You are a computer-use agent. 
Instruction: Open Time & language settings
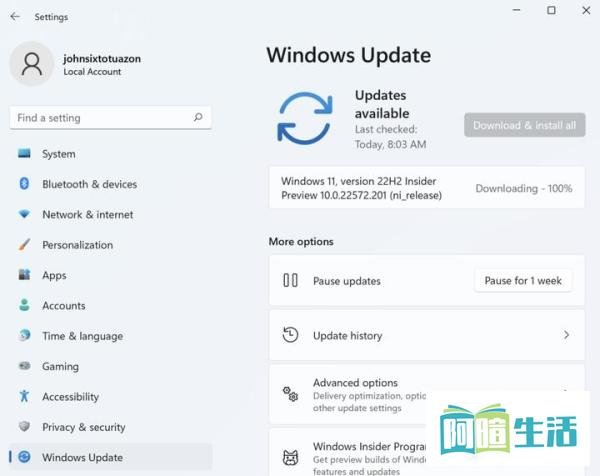111,336
